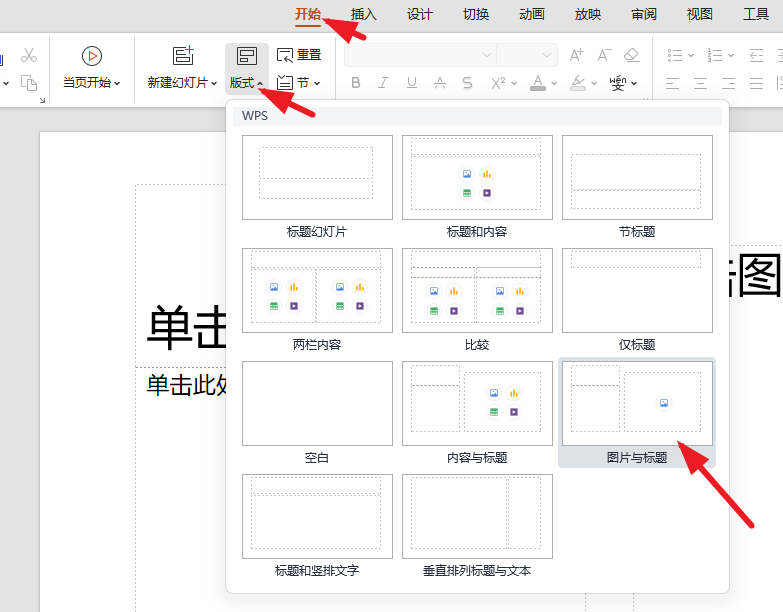Viewport: 783px width, 612px height.
Task: Align text right
Action: click(729, 83)
